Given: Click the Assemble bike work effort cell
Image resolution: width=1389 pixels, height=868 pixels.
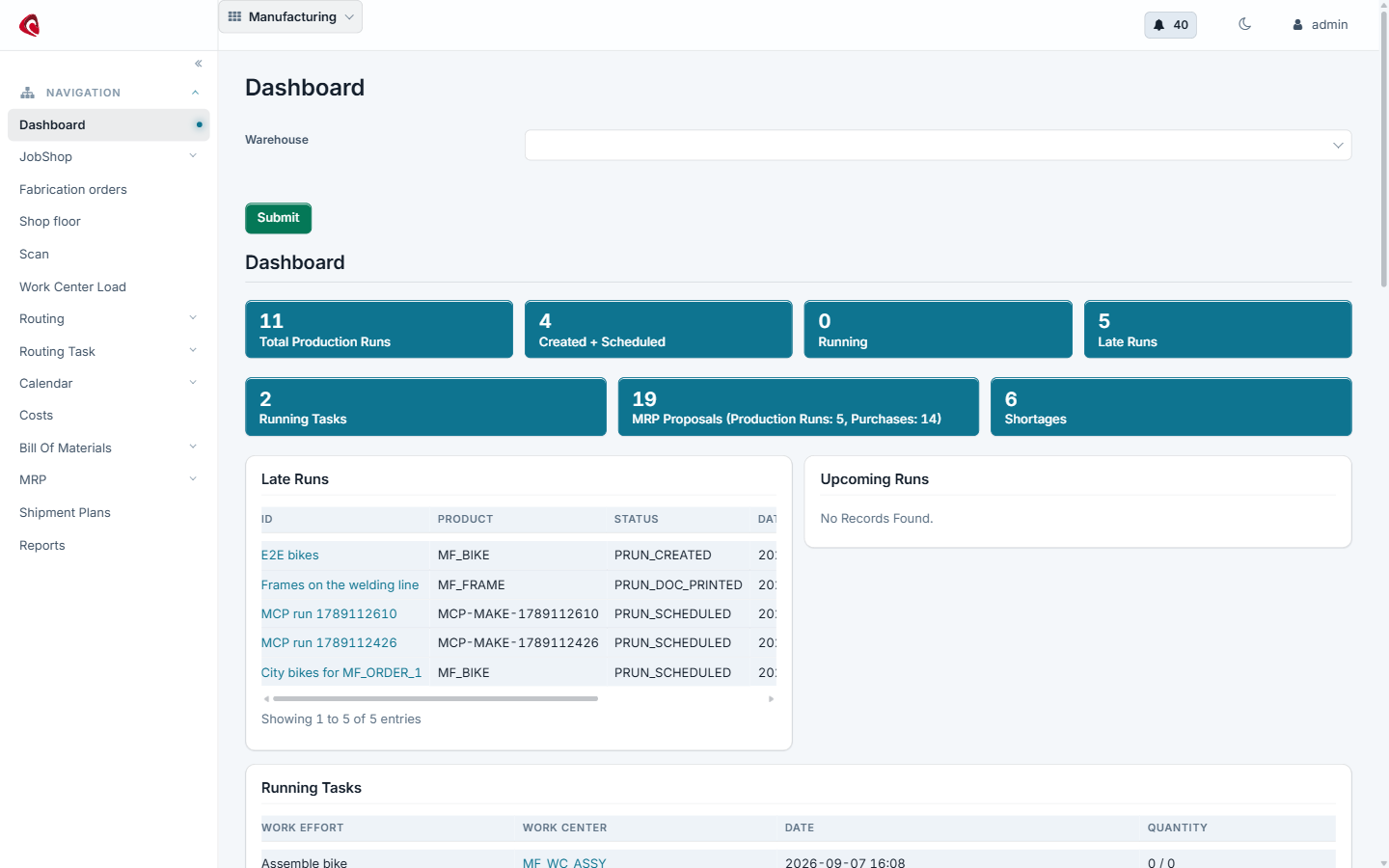Looking at the screenshot, I should [304, 862].
